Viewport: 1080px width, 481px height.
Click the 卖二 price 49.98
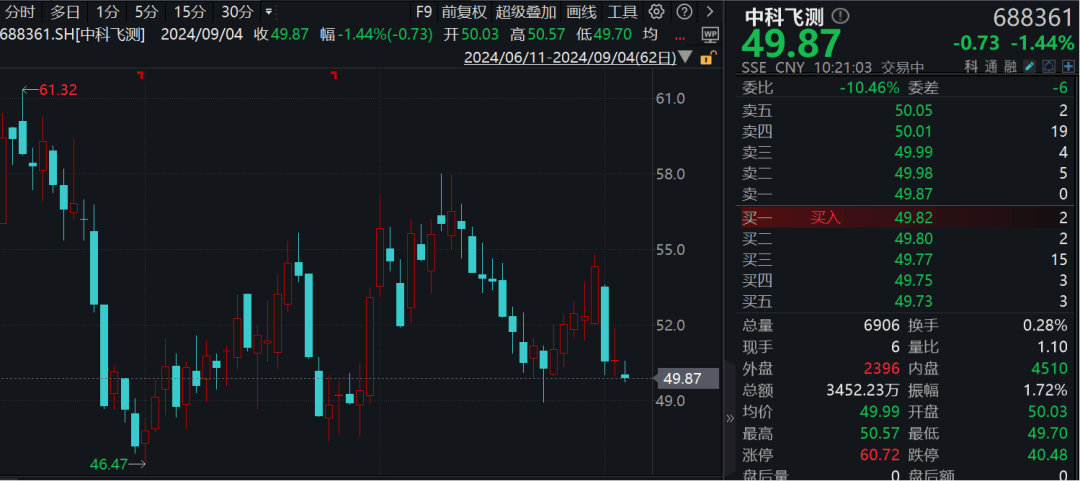click(x=914, y=173)
